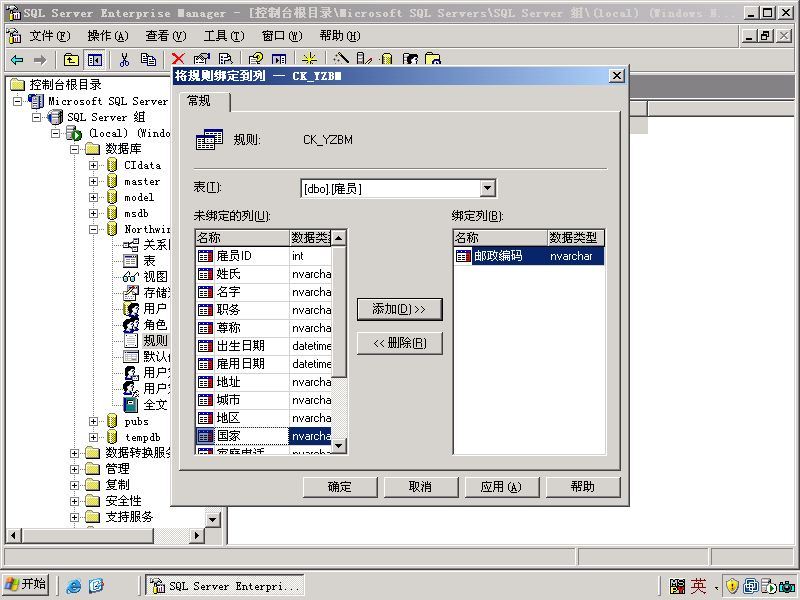Click the action pane toggle toolbar icon

279,59
